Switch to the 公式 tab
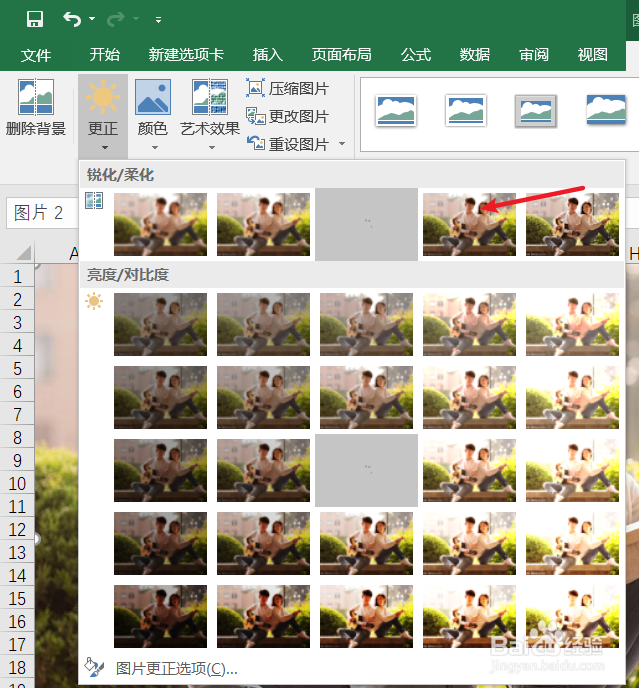The width and height of the screenshot is (639, 688). pos(416,55)
